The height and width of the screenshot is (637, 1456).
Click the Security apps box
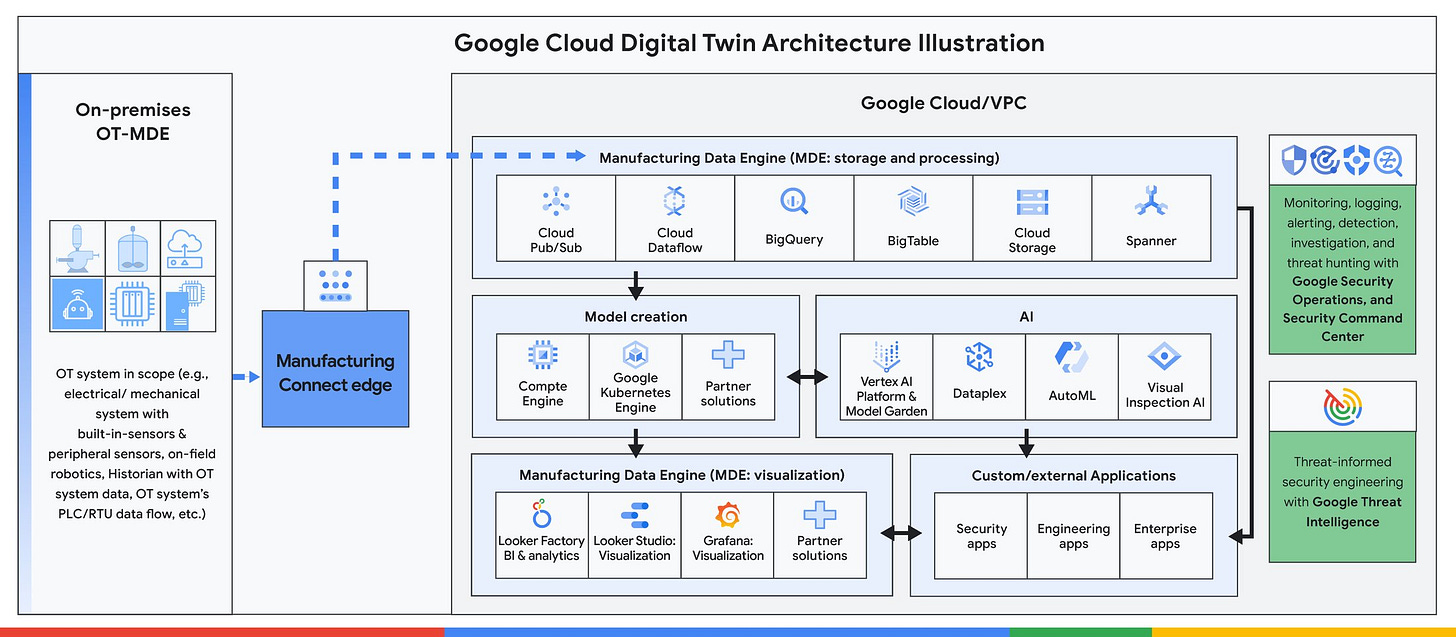(981, 536)
